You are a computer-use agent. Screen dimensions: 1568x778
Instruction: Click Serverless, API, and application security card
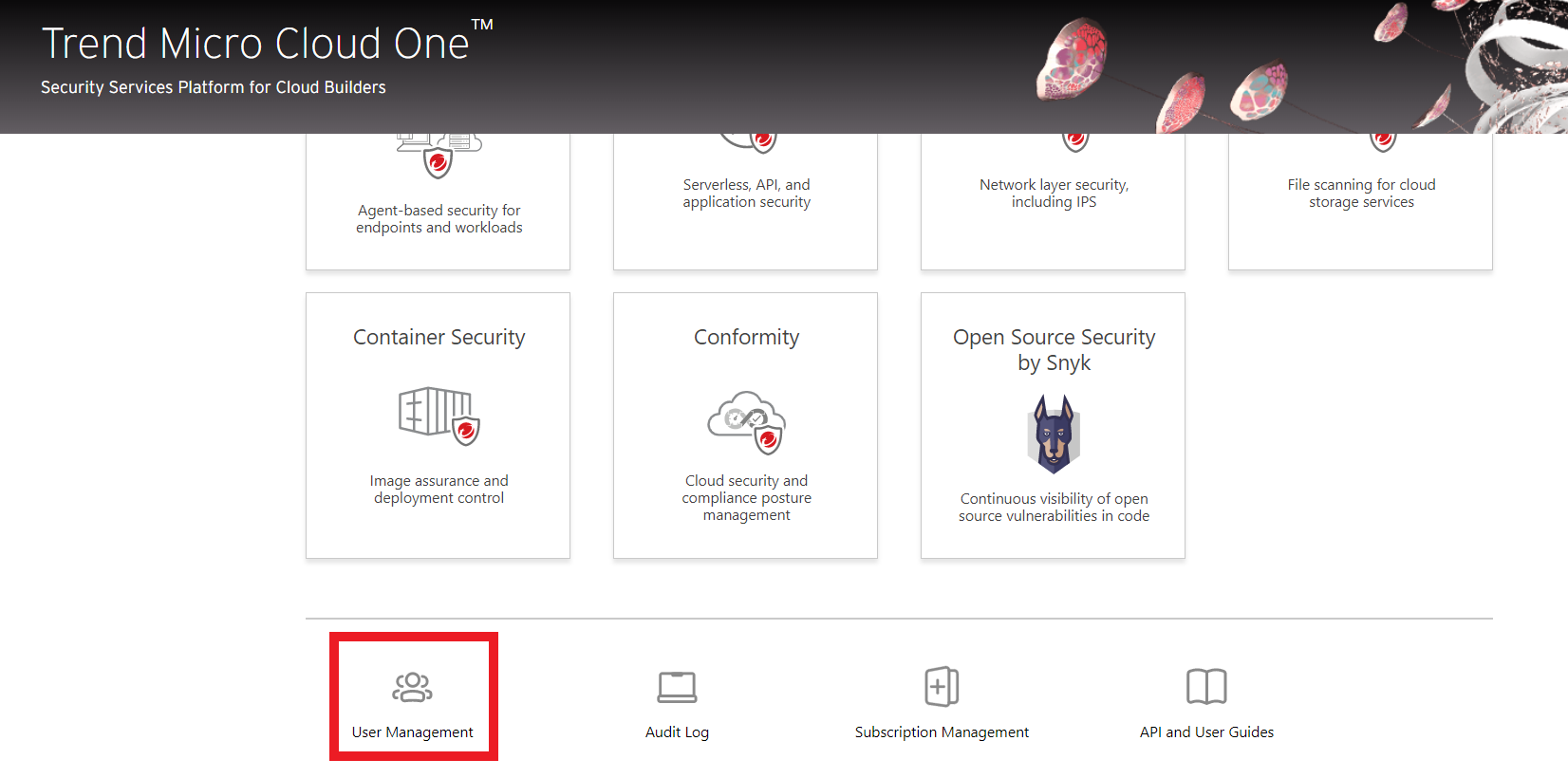(x=745, y=201)
